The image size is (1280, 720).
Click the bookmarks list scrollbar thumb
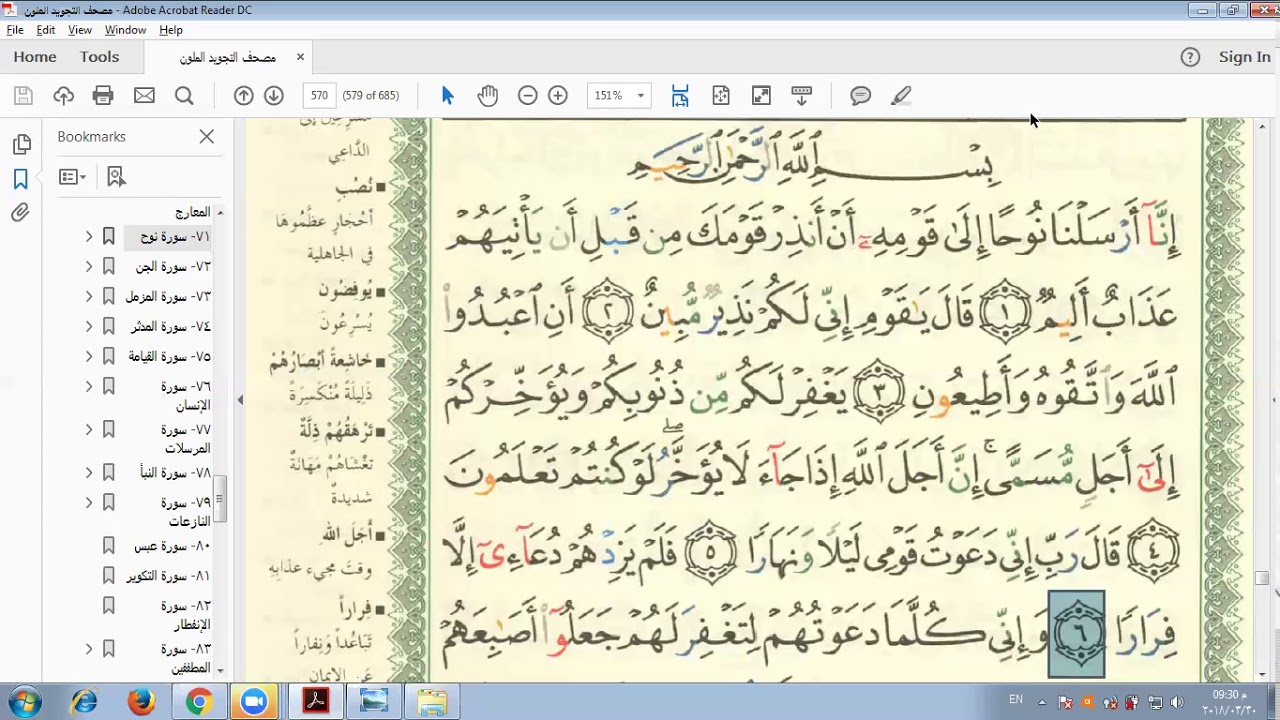(x=220, y=497)
